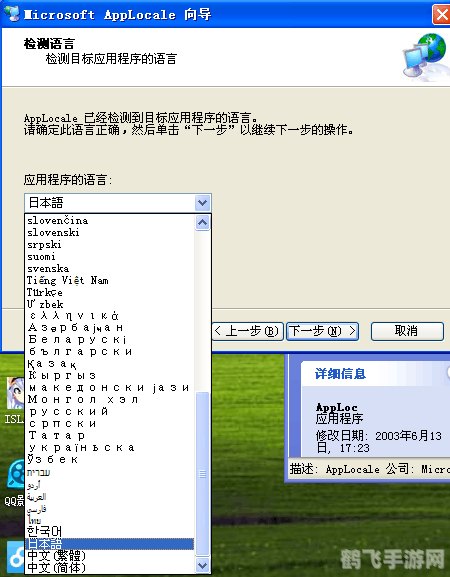Select U'zbek from the language list
The height and width of the screenshot is (577, 450).
(110, 304)
